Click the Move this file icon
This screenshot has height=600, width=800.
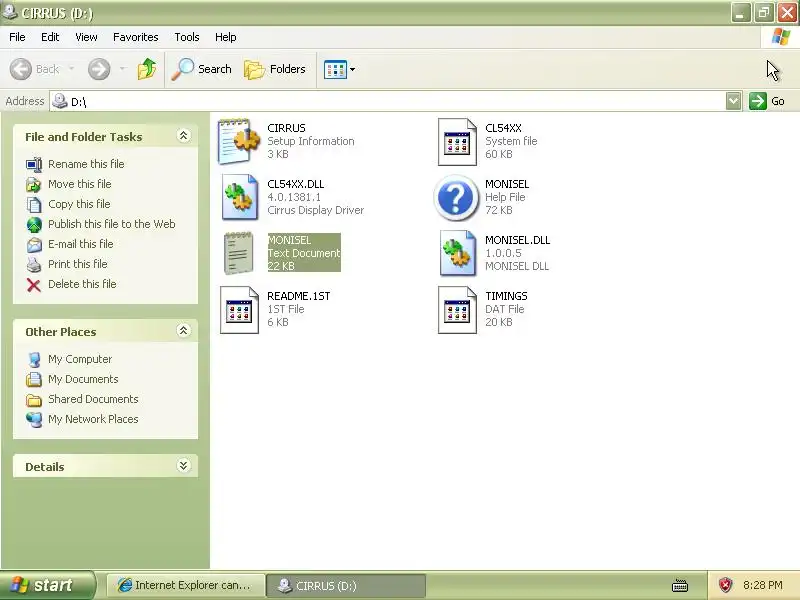34,185
